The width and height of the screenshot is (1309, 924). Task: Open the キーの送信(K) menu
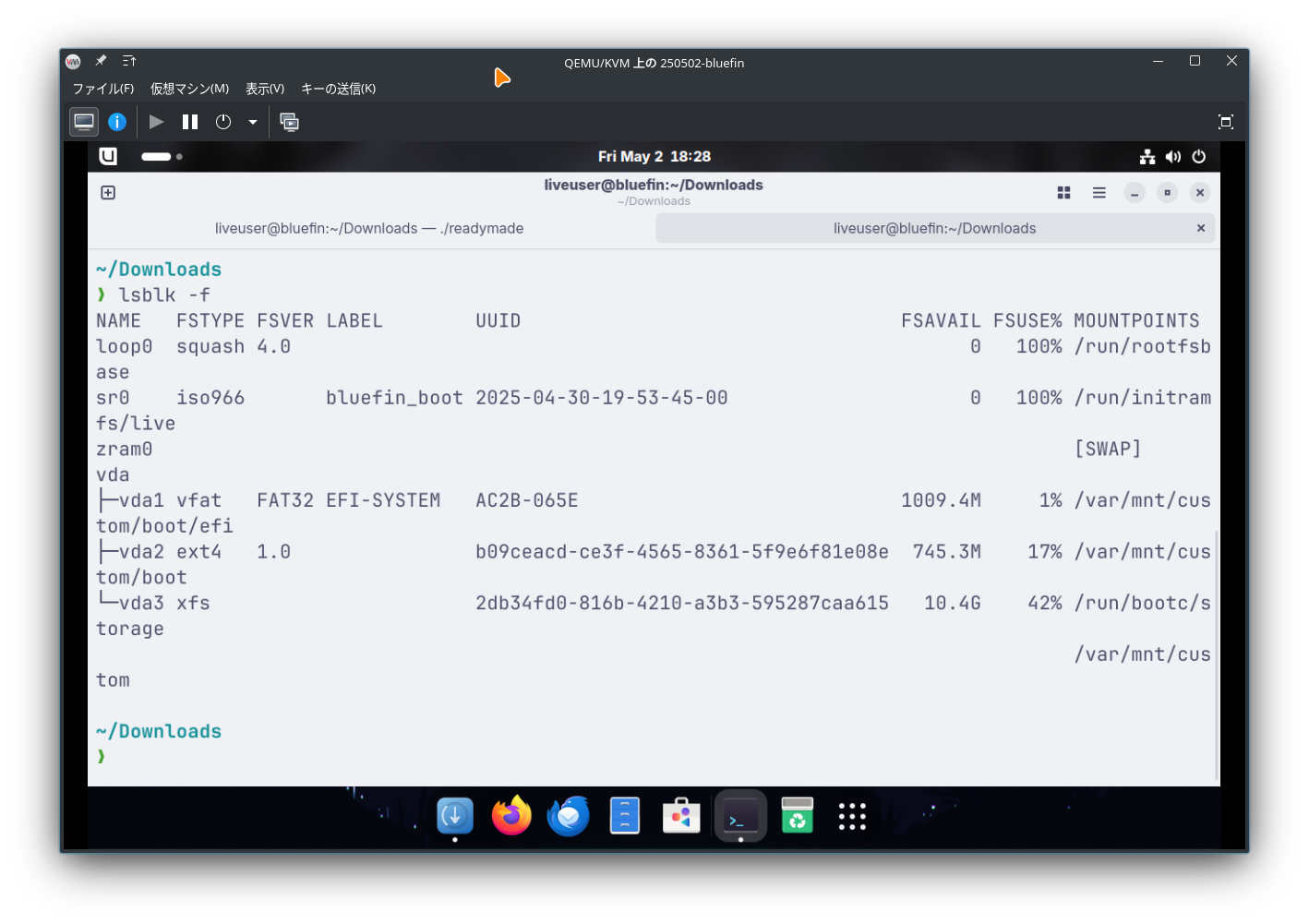tap(339, 89)
